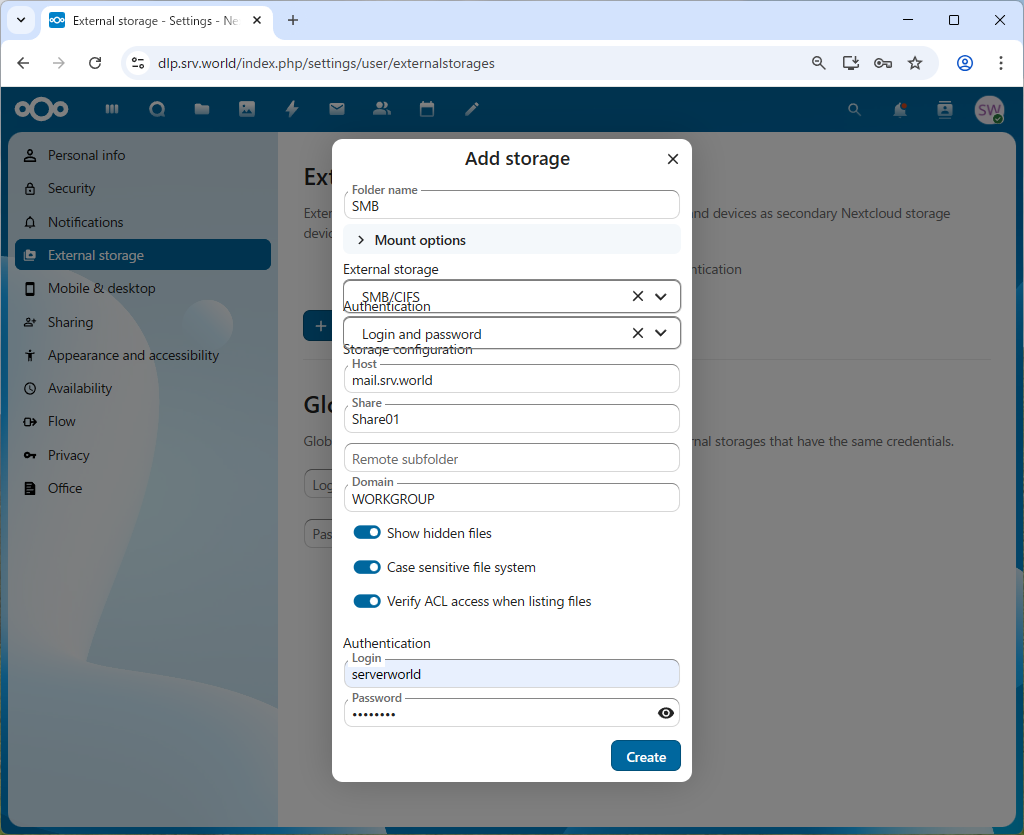The image size is (1024, 835).
Task: Select the External storage browser tab
Action: click(x=157, y=20)
